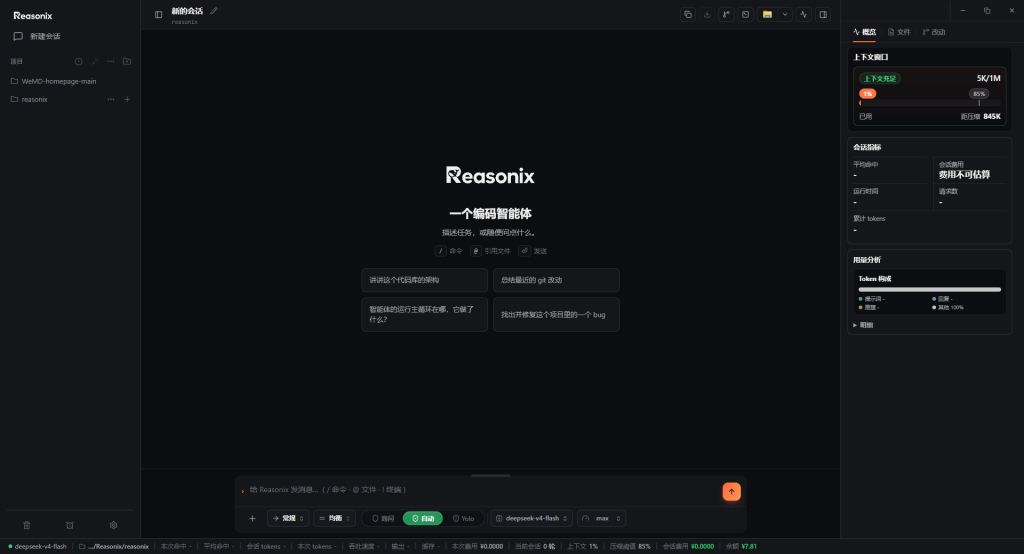The width and height of the screenshot is (1024, 554).
Task: Click the 5K/1M context value
Action: tap(988, 78)
